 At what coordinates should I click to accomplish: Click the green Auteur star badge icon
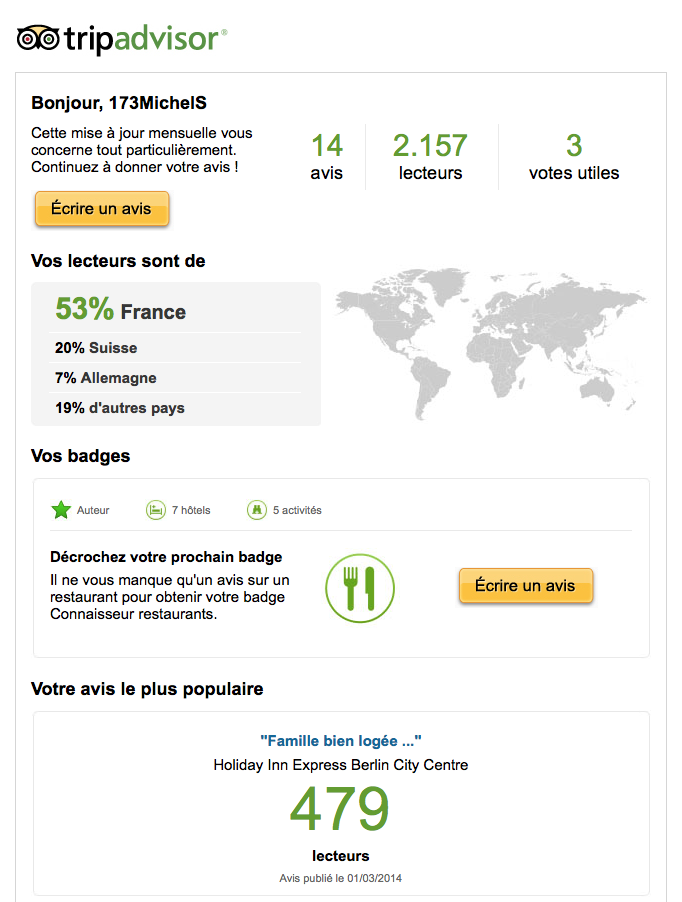pos(61,510)
